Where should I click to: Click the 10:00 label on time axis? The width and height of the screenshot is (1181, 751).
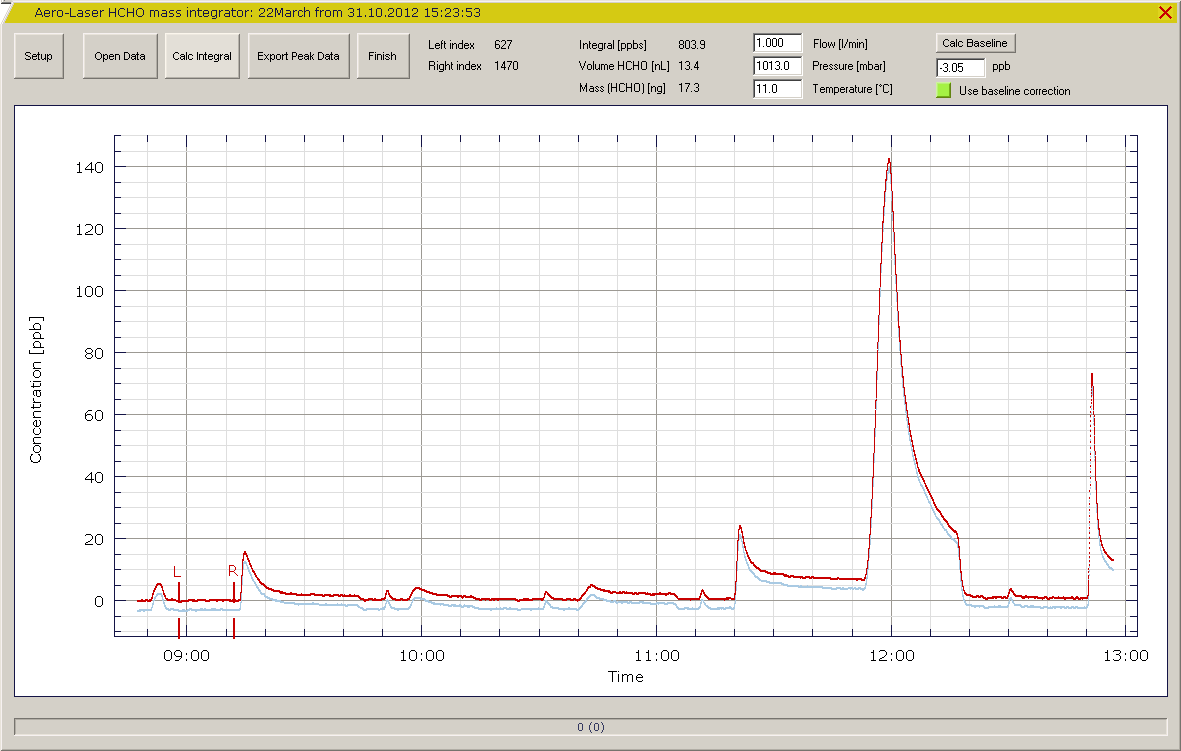pos(421,656)
